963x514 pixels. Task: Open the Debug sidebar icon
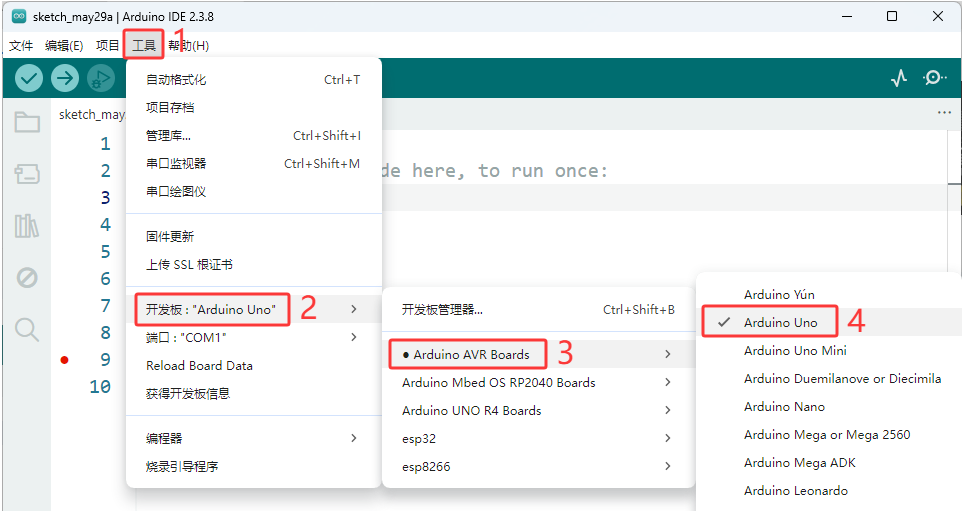coord(27,278)
